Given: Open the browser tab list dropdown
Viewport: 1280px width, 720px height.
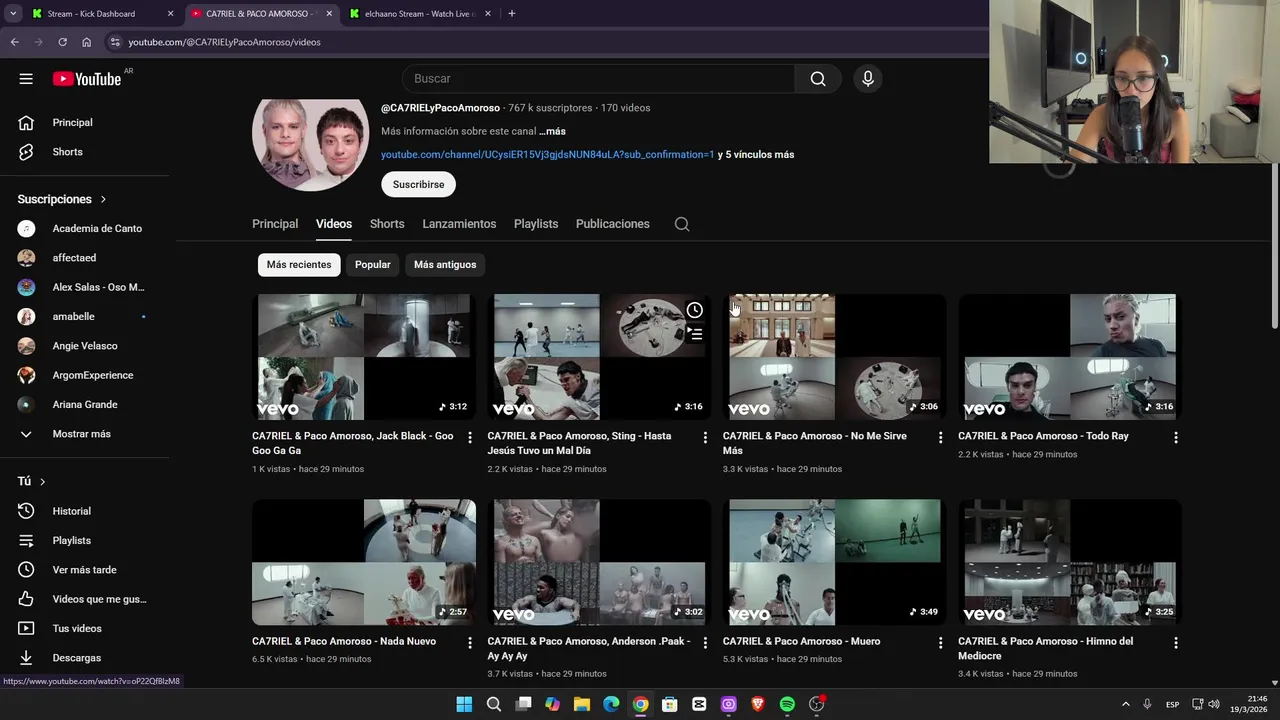Looking at the screenshot, I should coord(13,14).
